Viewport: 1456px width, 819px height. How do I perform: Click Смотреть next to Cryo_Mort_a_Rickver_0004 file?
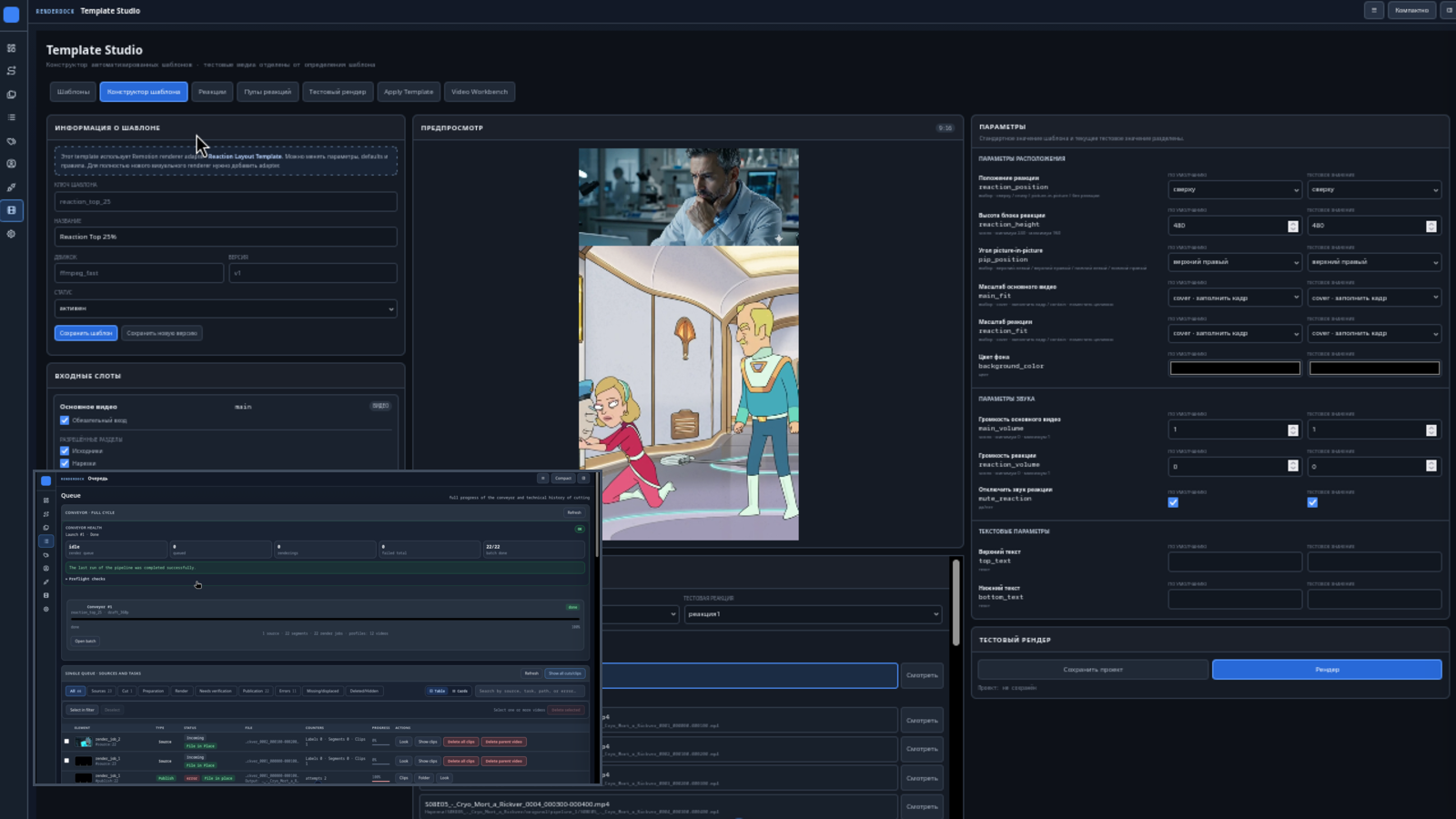tap(922, 806)
